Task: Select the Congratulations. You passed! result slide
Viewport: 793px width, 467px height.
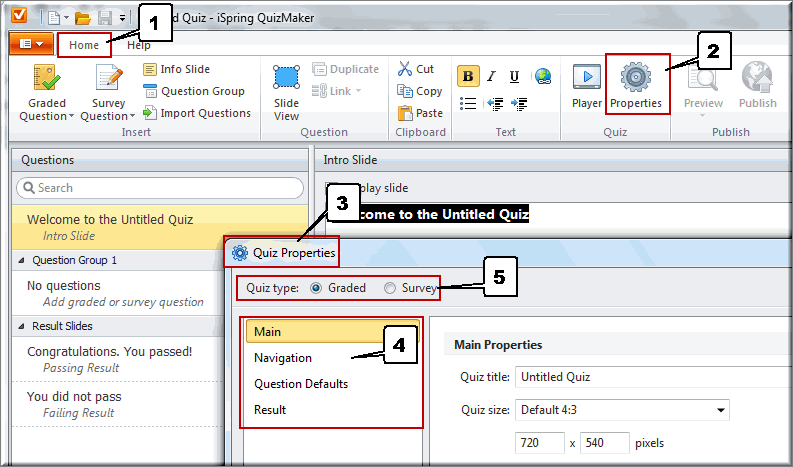Action: click(x=118, y=359)
